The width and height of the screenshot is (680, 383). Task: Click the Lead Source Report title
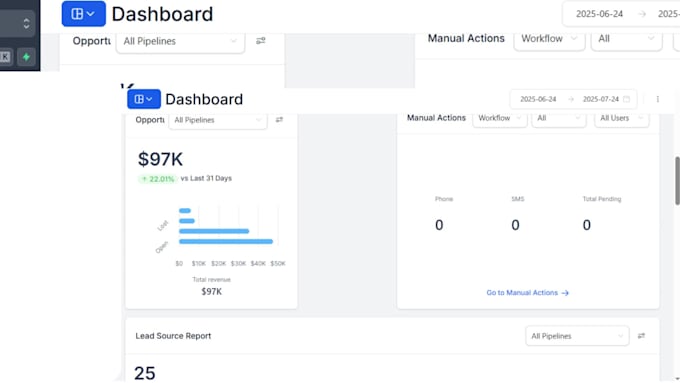pos(173,336)
